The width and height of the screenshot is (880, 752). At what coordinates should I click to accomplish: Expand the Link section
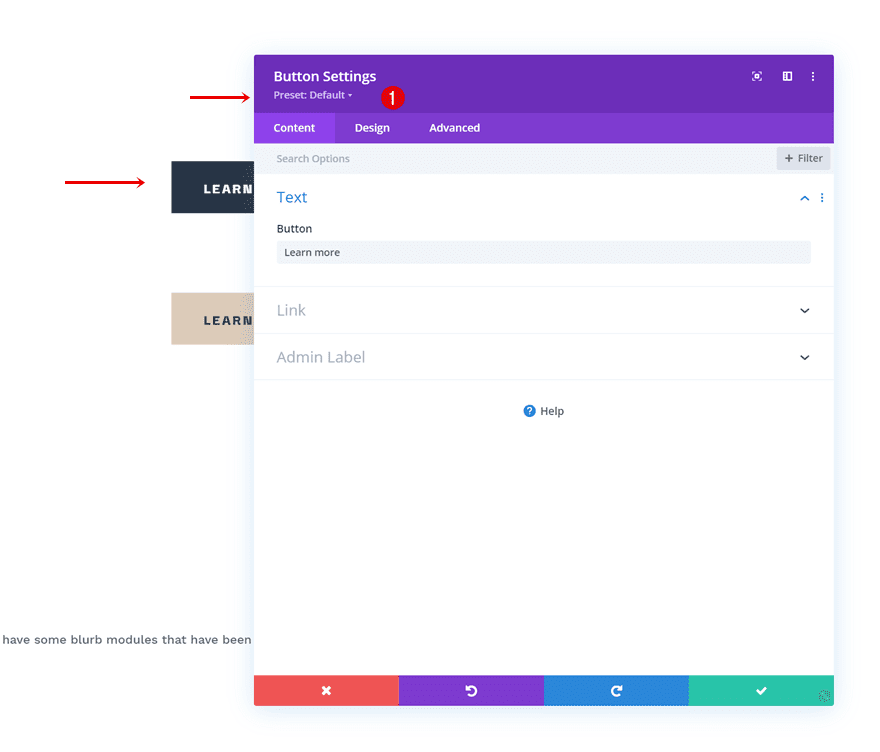point(804,310)
